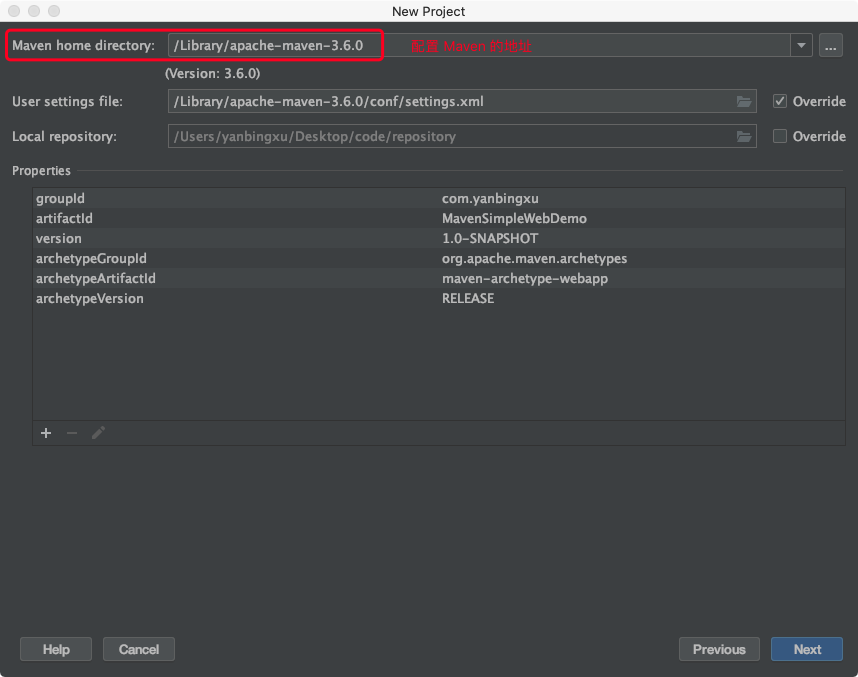Cancel the New Project dialog

point(139,649)
